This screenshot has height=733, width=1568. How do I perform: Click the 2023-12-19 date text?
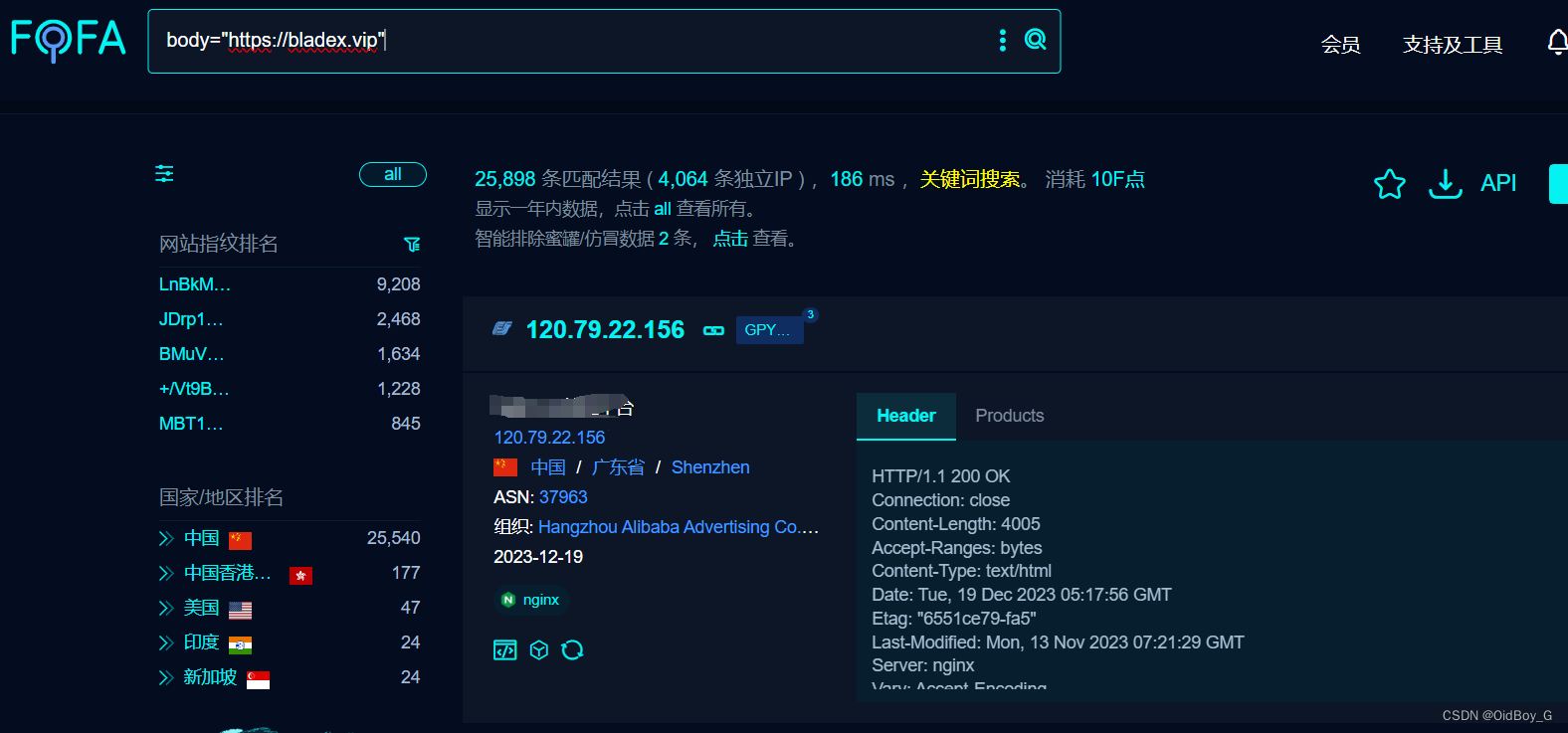pyautogui.click(x=538, y=557)
